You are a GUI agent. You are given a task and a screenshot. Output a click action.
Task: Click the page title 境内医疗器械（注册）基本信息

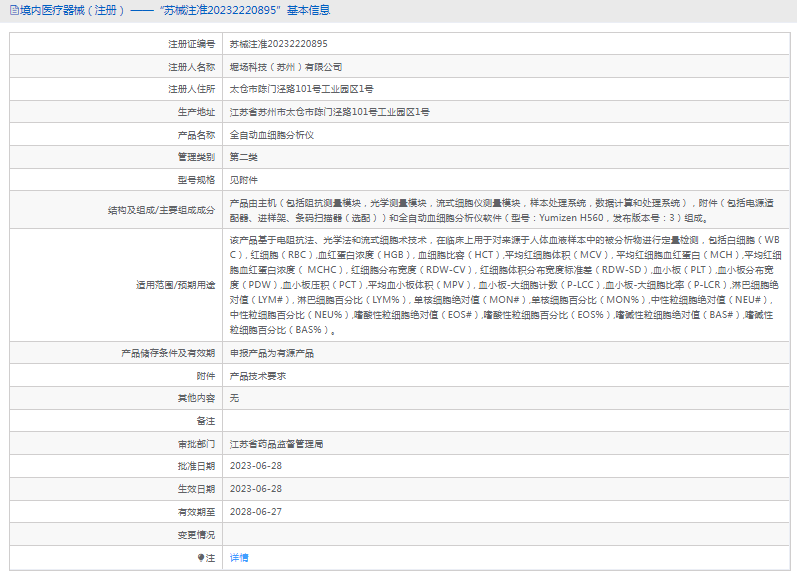[x=175, y=10]
